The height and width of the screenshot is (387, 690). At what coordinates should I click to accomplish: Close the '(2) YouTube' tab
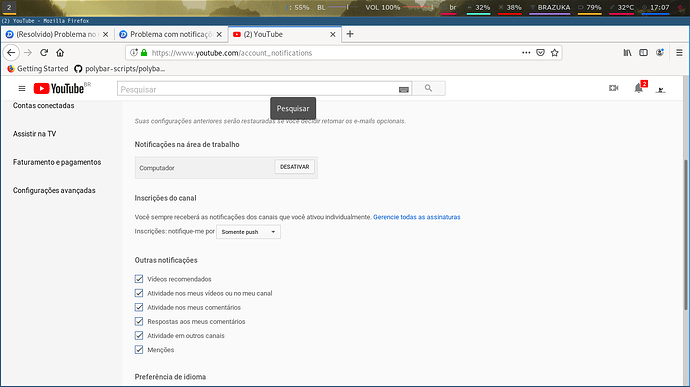[x=333, y=34]
